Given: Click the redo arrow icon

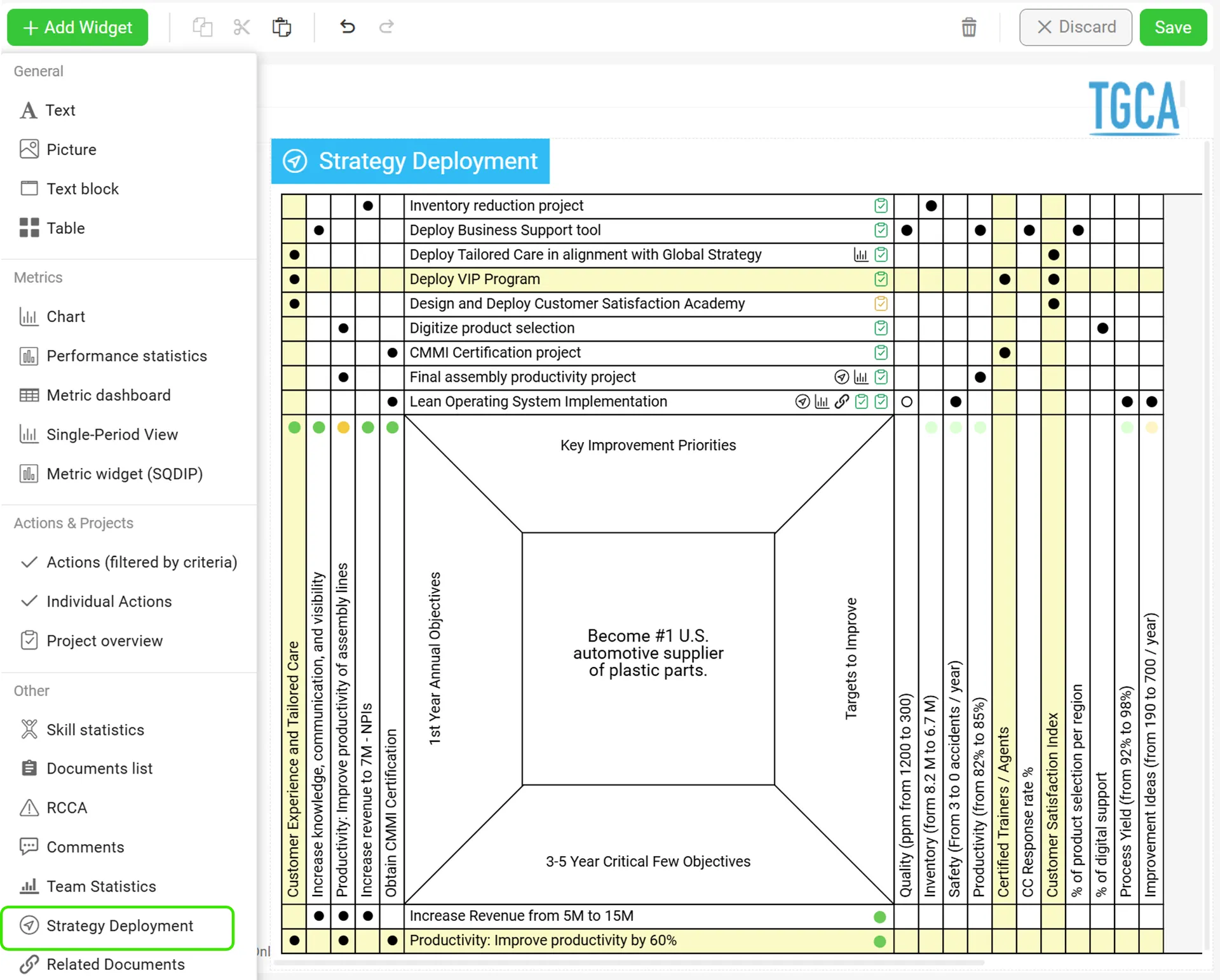Looking at the screenshot, I should point(386,27).
